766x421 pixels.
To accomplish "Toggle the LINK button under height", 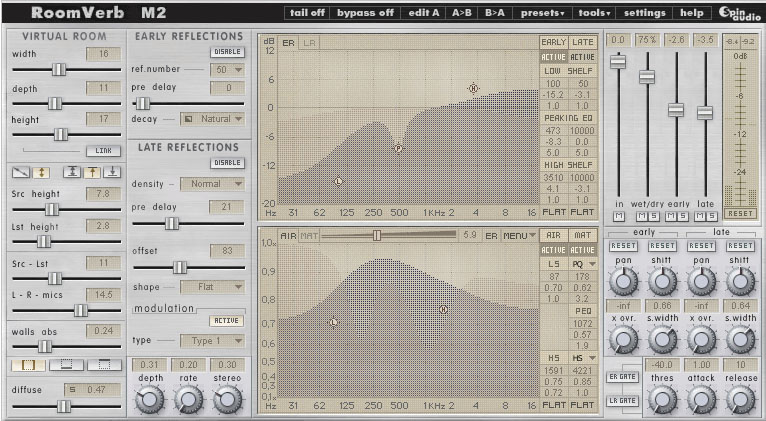I will click(x=104, y=151).
